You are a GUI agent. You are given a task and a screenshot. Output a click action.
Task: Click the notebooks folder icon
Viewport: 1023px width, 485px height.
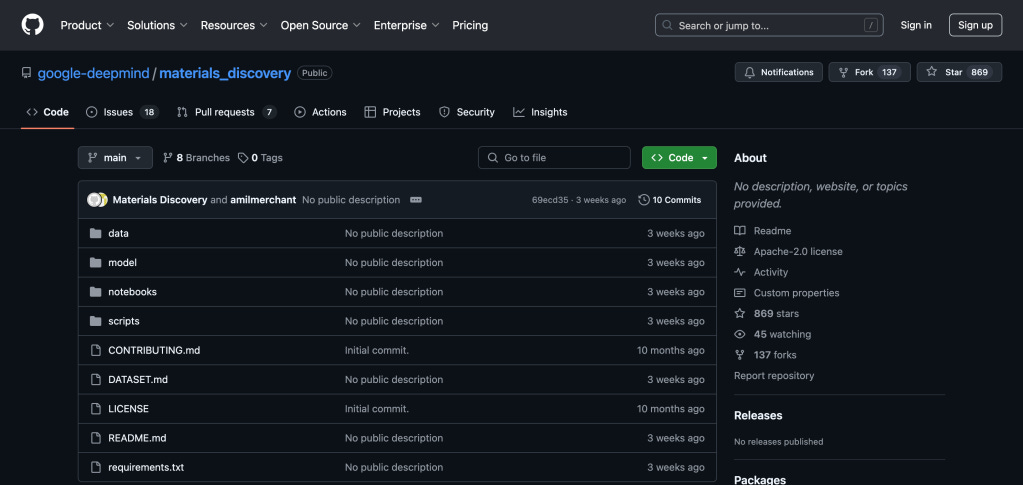point(96,292)
